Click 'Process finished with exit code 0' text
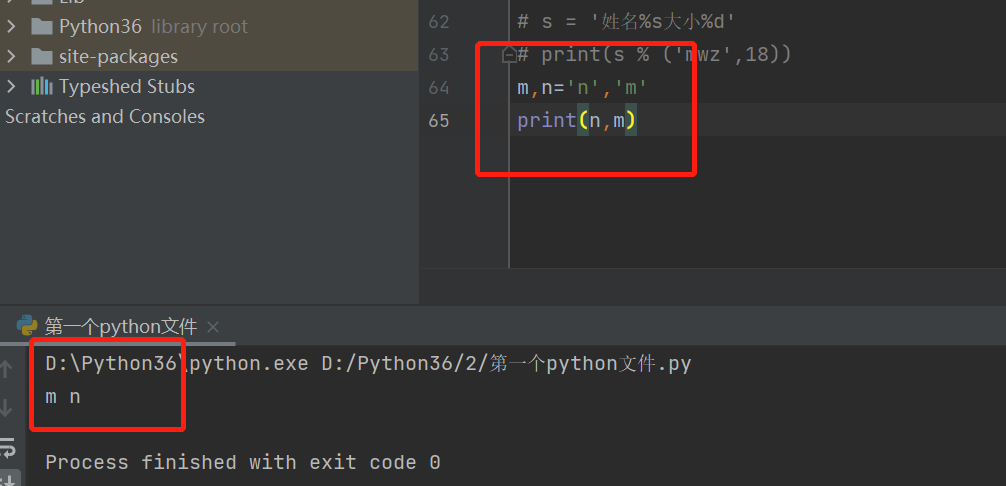Image resolution: width=1006 pixels, height=486 pixels. 243,462
